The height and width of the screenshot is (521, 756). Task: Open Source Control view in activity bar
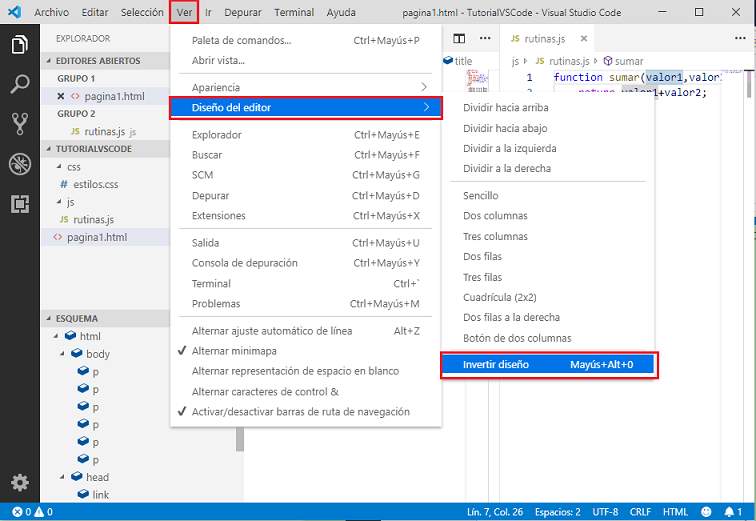pyautogui.click(x=19, y=124)
